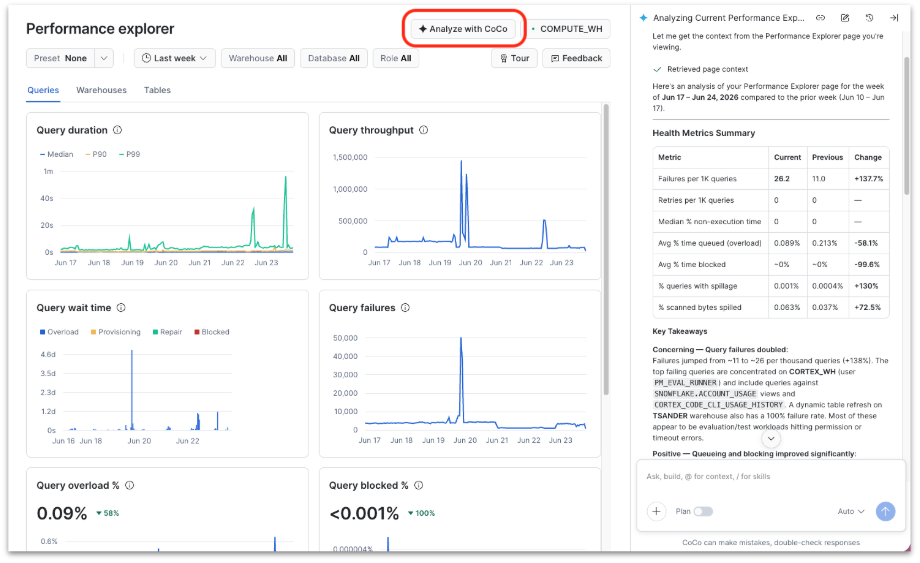The width and height of the screenshot is (920, 563).
Task: Click the Query throughput chart spike
Action: coord(461,202)
